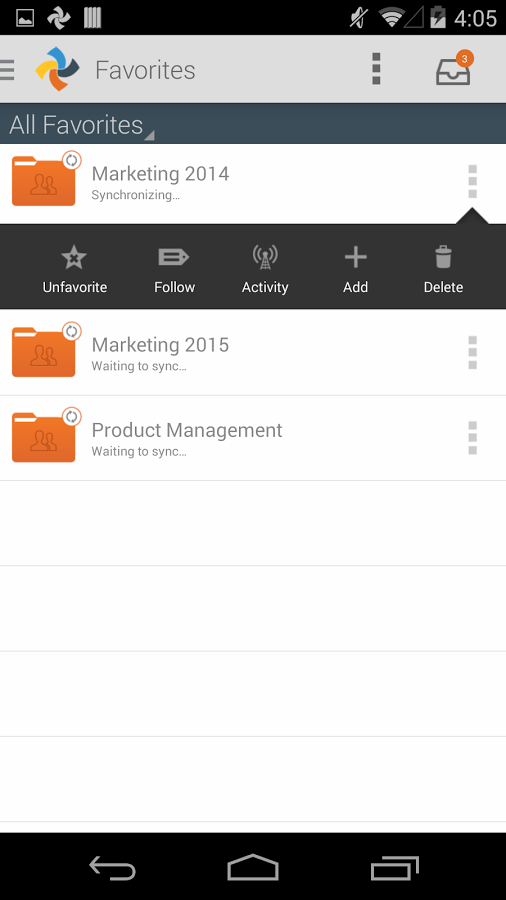Expand Marketing 2015 options menu
The height and width of the screenshot is (900, 506).
point(473,352)
